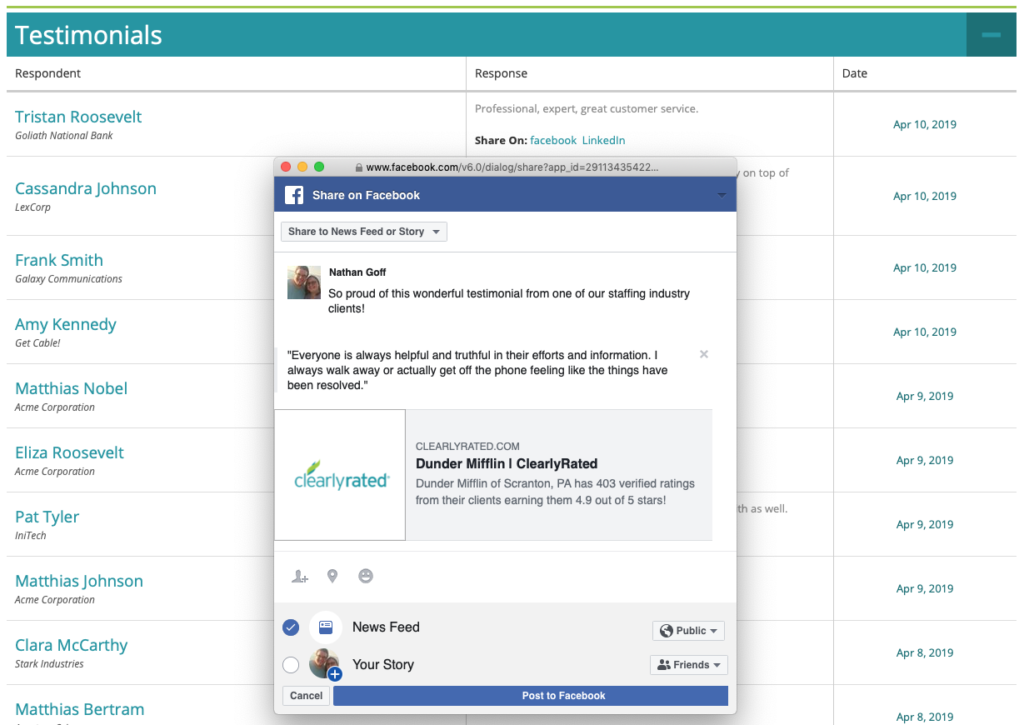The width and height of the screenshot is (1024, 725).
Task: Click the News Feed icon
Action: [325, 628]
